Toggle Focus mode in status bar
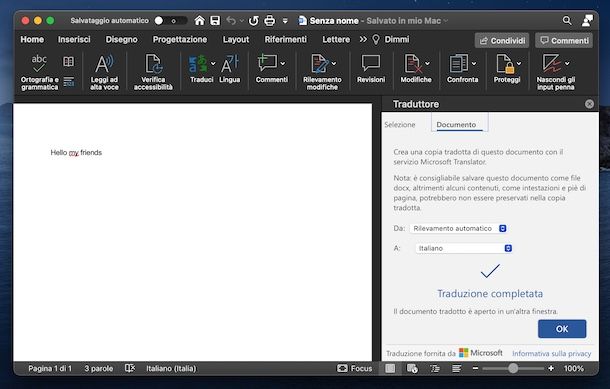Image resolution: width=610 pixels, height=389 pixels. (x=354, y=368)
